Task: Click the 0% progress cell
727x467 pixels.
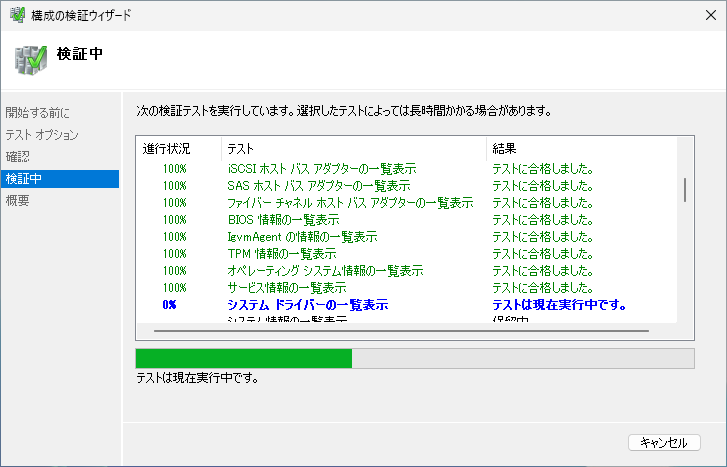Action: click(170, 305)
